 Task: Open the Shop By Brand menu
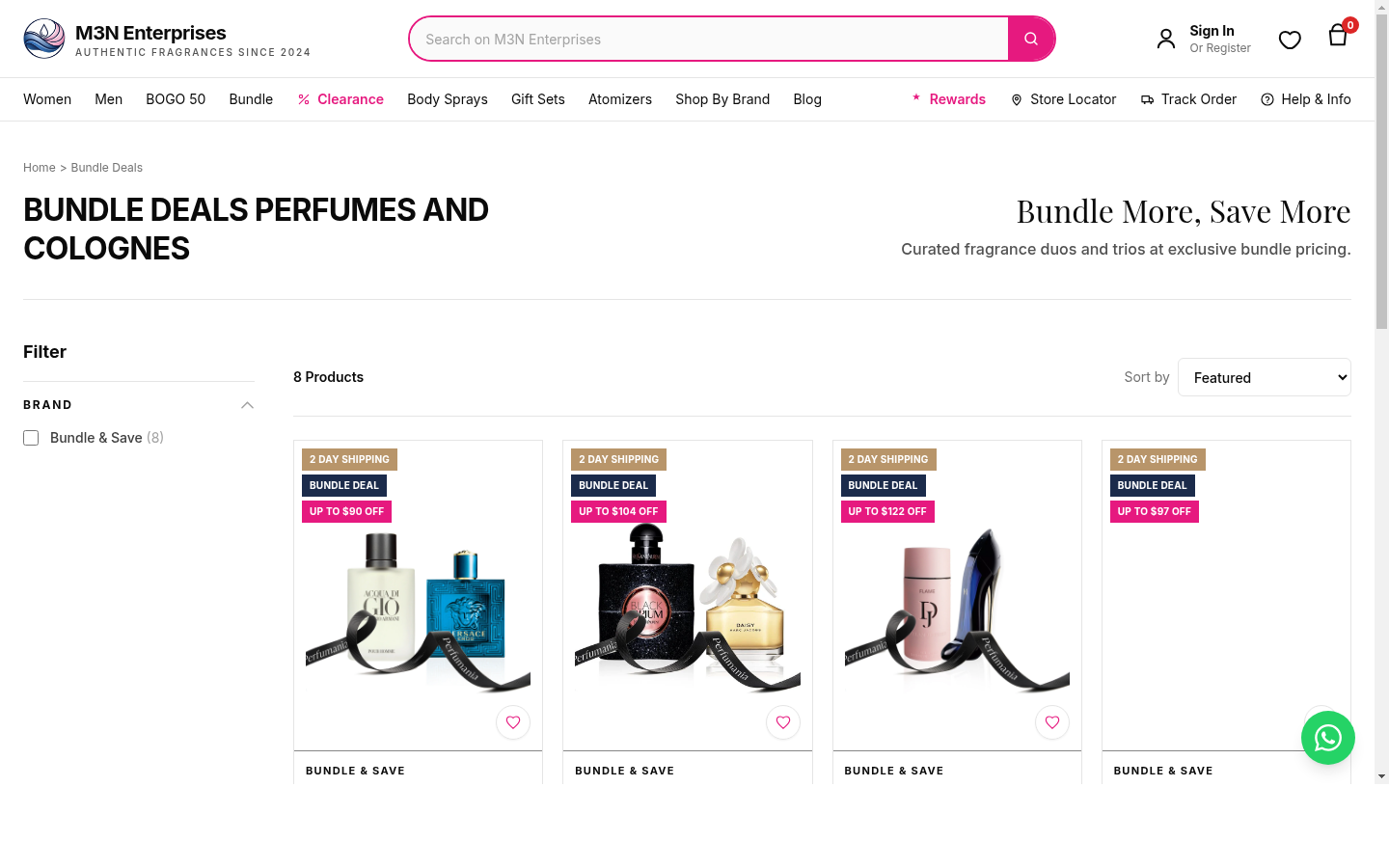(722, 99)
